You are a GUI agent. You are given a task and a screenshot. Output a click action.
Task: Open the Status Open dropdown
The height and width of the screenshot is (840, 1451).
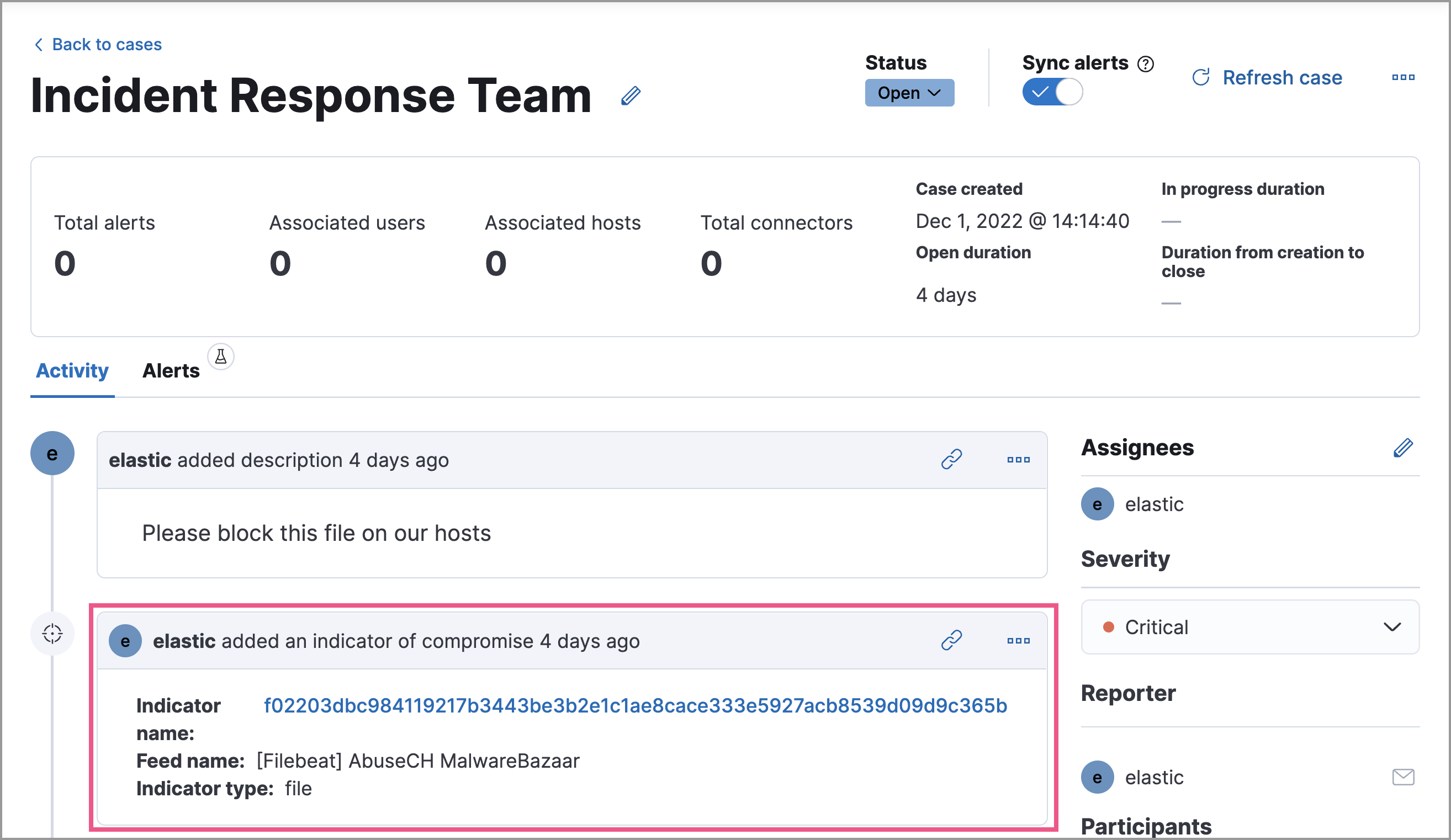pyautogui.click(x=909, y=93)
